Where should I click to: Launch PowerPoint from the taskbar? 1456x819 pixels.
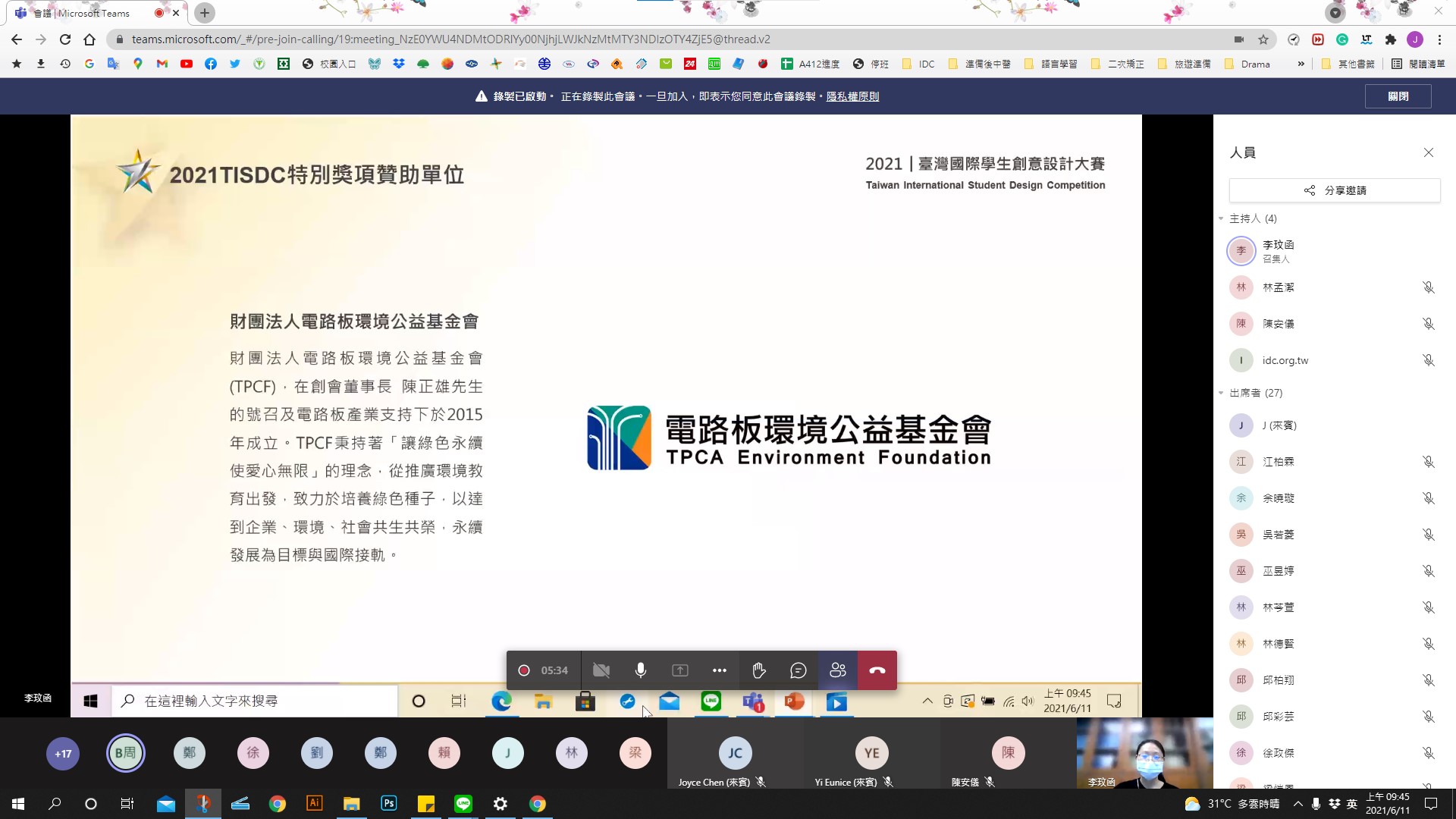[794, 701]
